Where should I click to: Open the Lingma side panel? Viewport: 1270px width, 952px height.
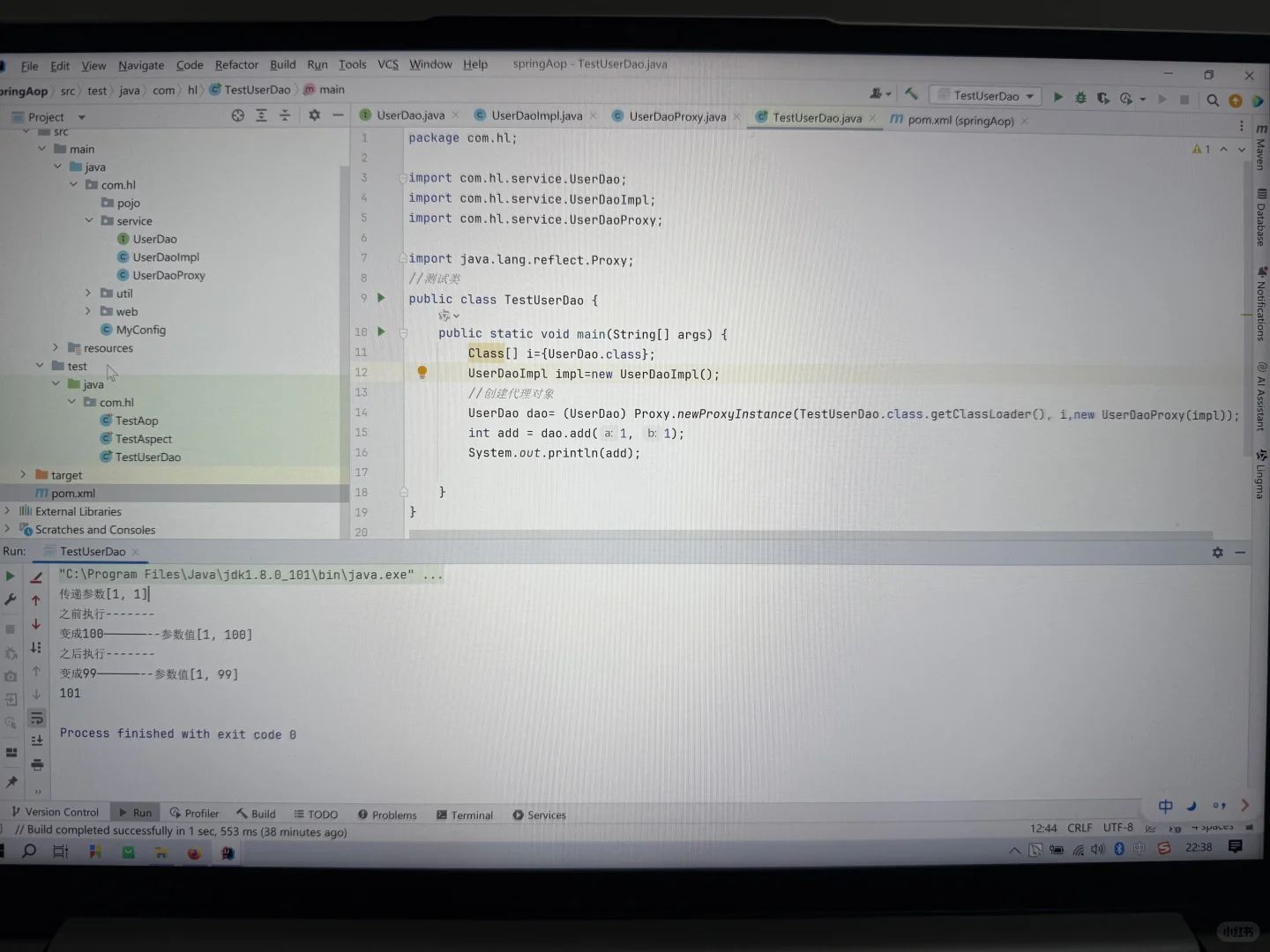coord(1261,474)
